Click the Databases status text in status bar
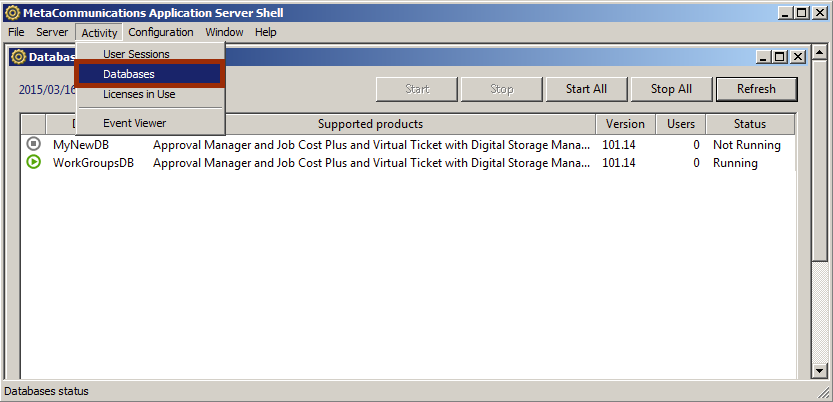833x402 pixels. click(46, 391)
